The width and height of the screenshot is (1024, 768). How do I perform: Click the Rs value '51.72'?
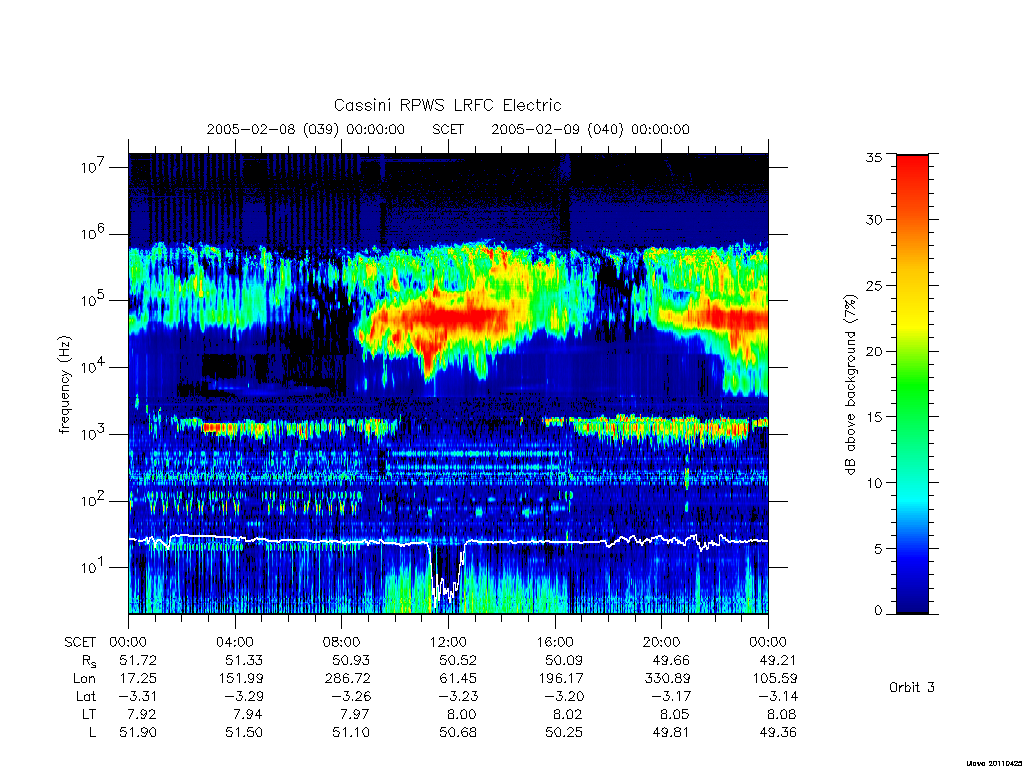pyautogui.click(x=138, y=660)
